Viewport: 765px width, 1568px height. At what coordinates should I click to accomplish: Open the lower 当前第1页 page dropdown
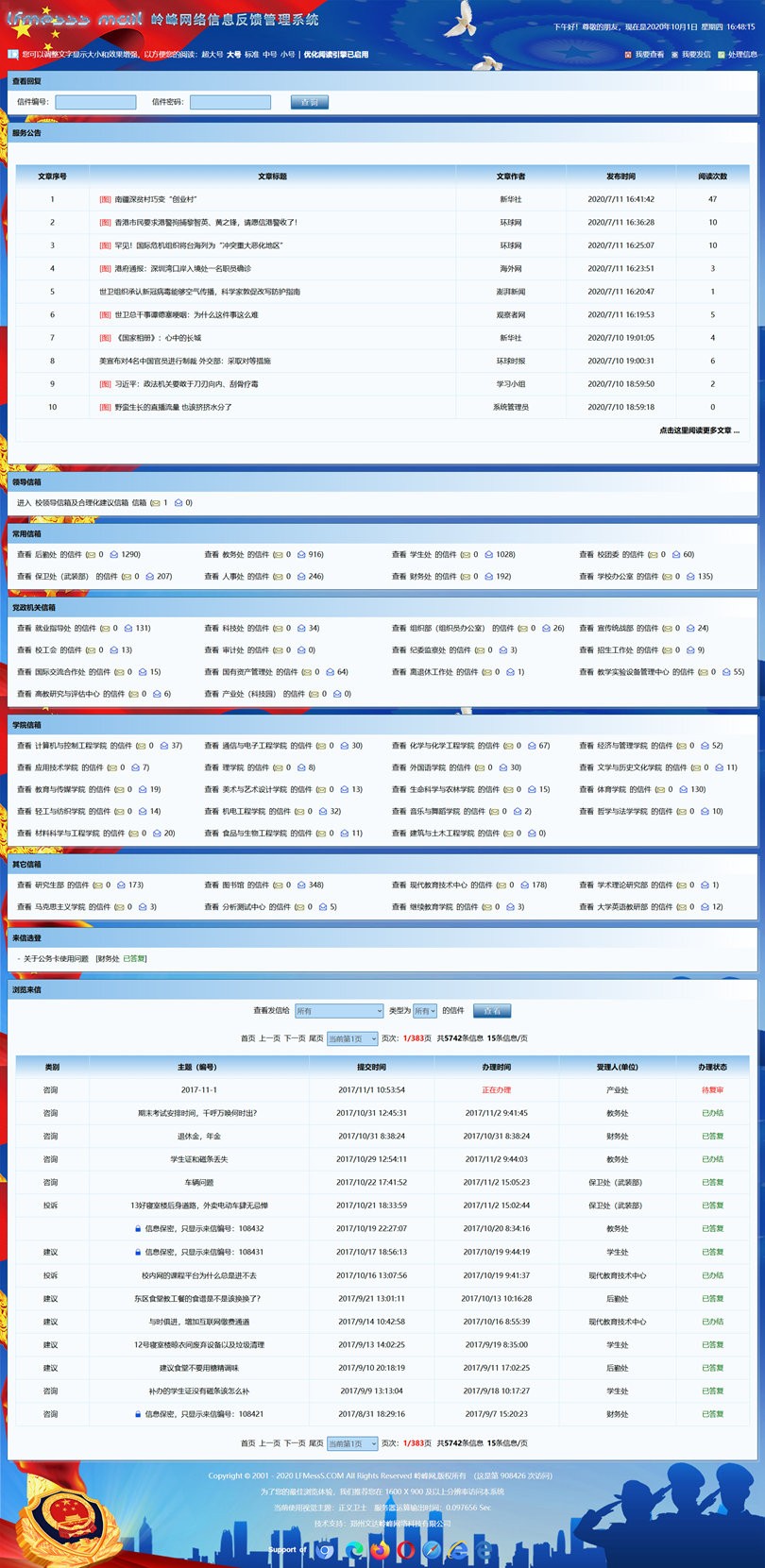(352, 1443)
